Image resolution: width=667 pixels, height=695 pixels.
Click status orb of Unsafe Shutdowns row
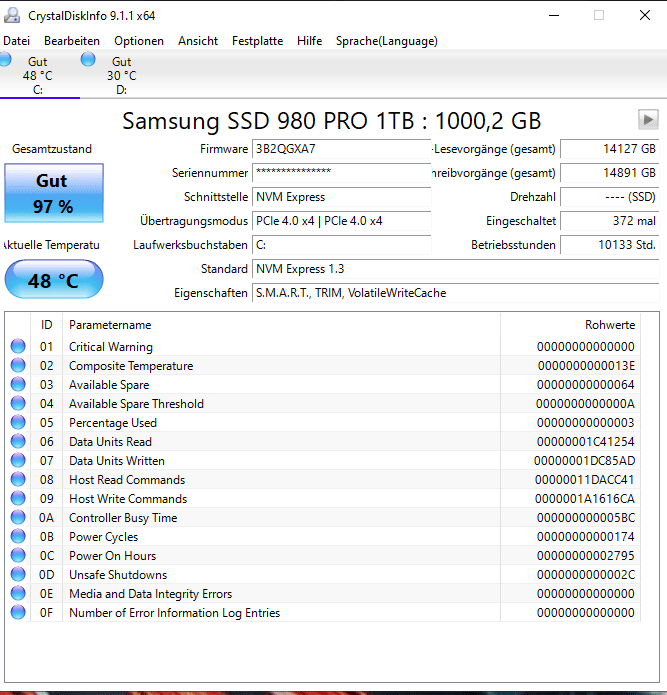tap(18, 574)
